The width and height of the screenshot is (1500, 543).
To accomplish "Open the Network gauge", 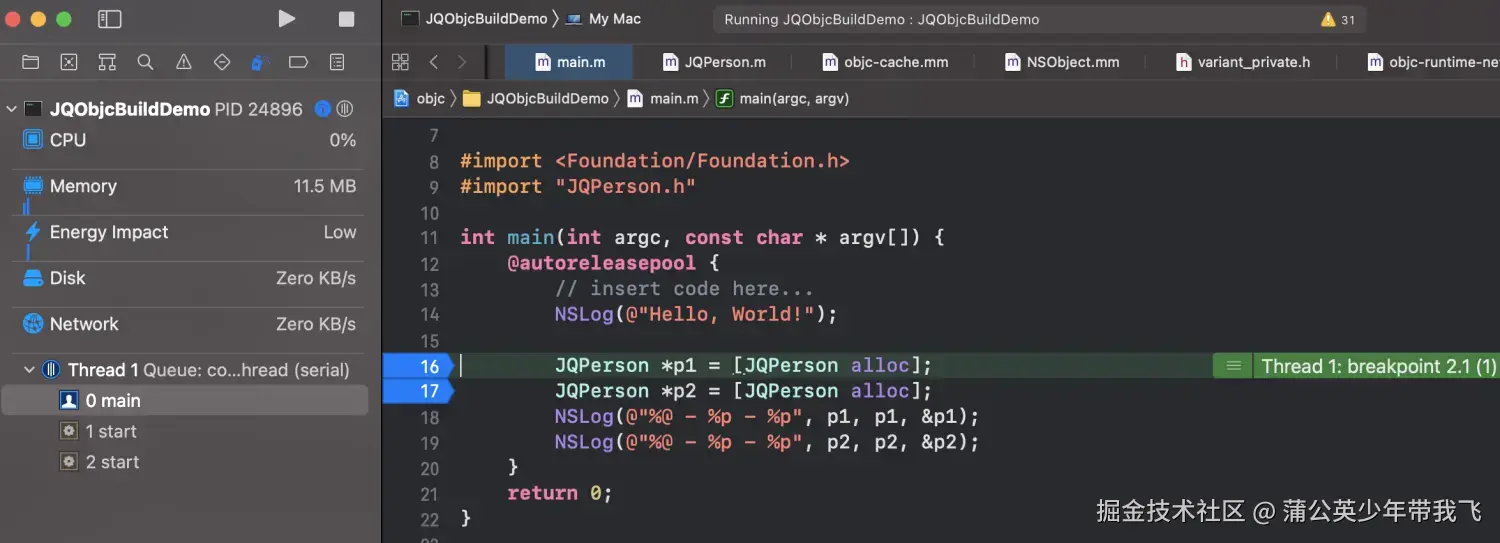I will tap(189, 324).
